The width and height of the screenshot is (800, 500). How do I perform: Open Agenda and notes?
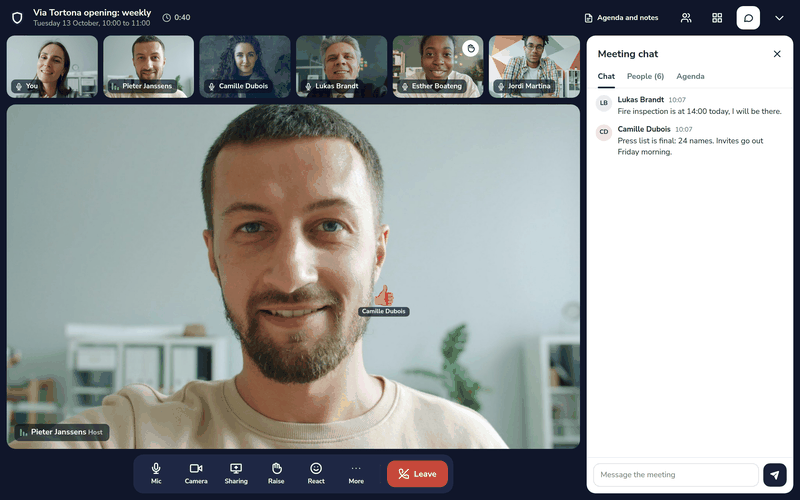coord(621,18)
